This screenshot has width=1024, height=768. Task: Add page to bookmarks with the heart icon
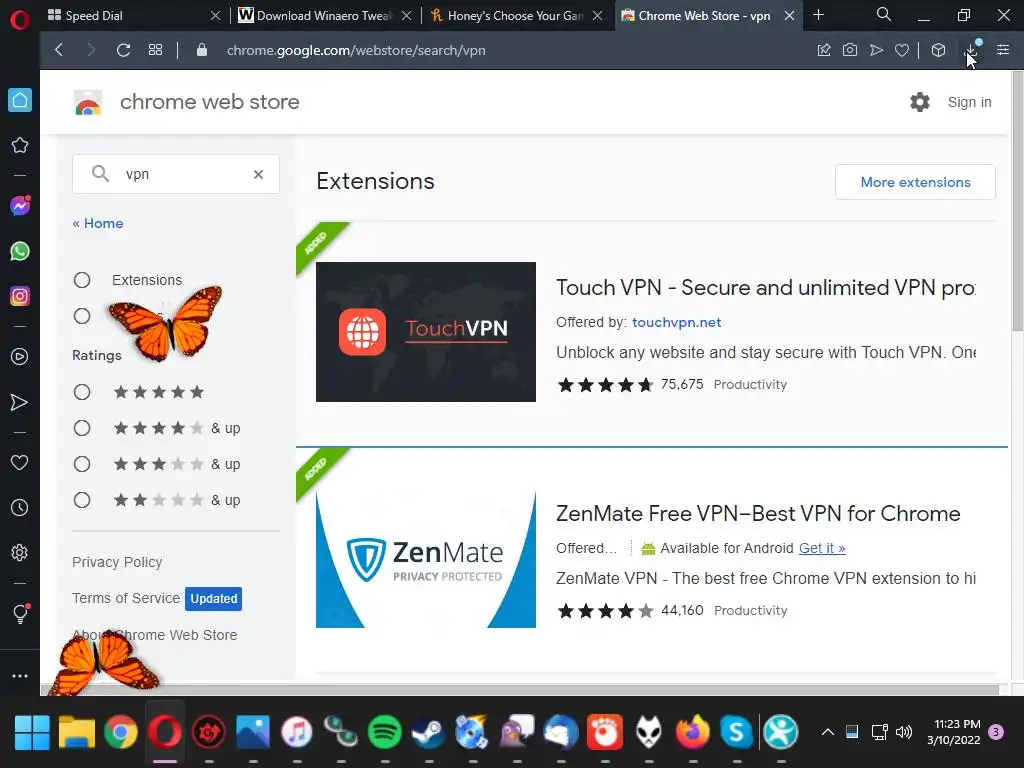click(902, 50)
